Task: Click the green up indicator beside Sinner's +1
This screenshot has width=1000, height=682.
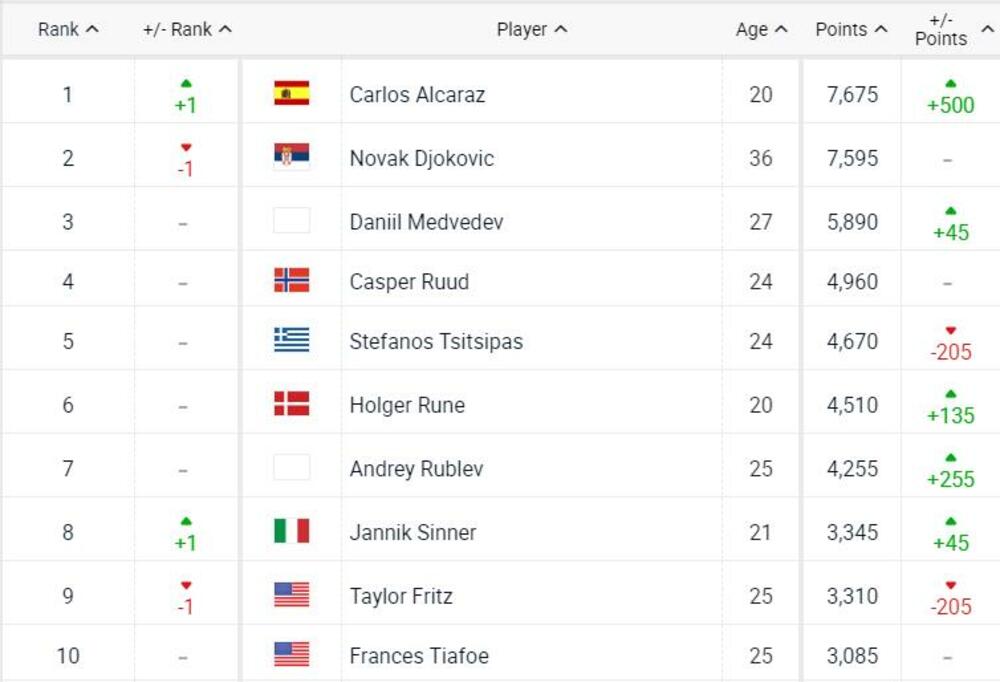Action: [185, 522]
